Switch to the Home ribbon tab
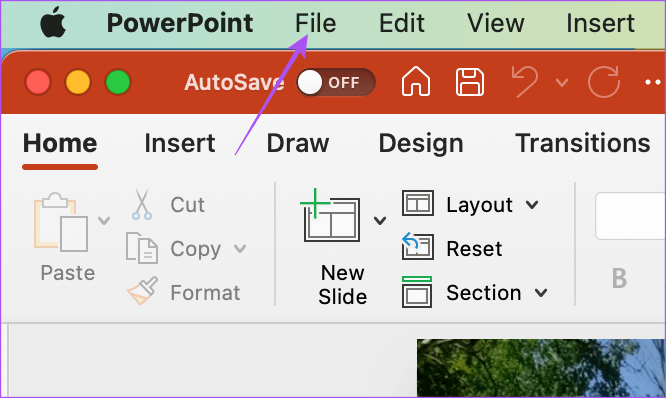The image size is (666, 398). [x=60, y=143]
